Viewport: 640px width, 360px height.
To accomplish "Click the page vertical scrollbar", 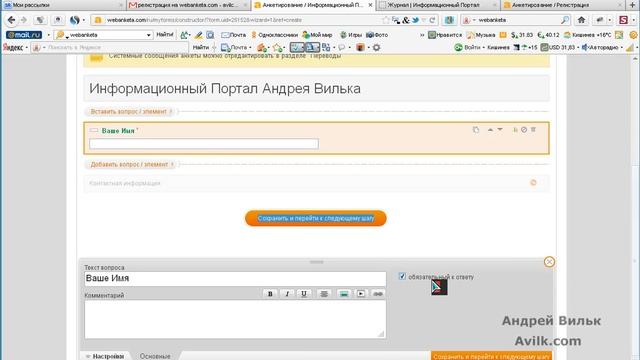I will pos(635,208).
